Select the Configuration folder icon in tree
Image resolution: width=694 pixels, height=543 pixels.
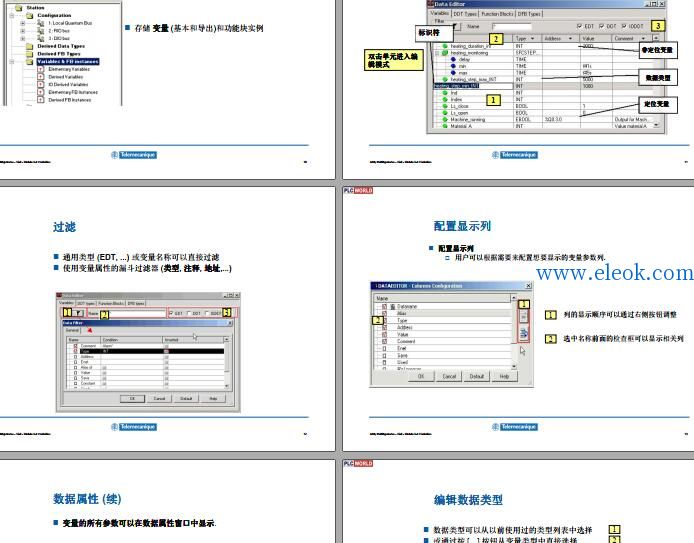coord(29,15)
